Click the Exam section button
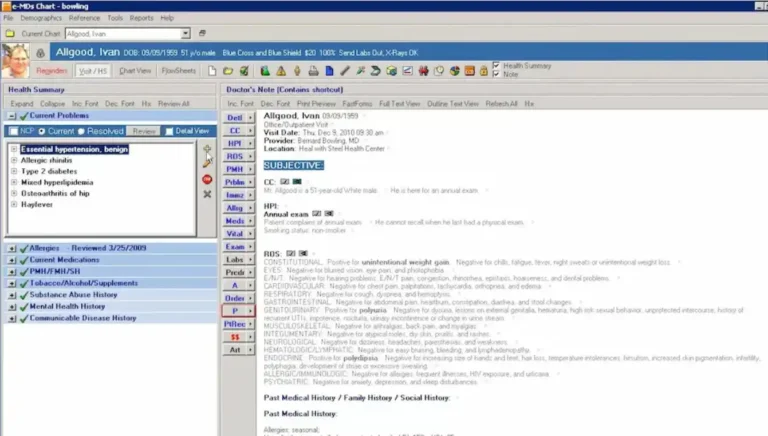This screenshot has width=768, height=436. (235, 247)
